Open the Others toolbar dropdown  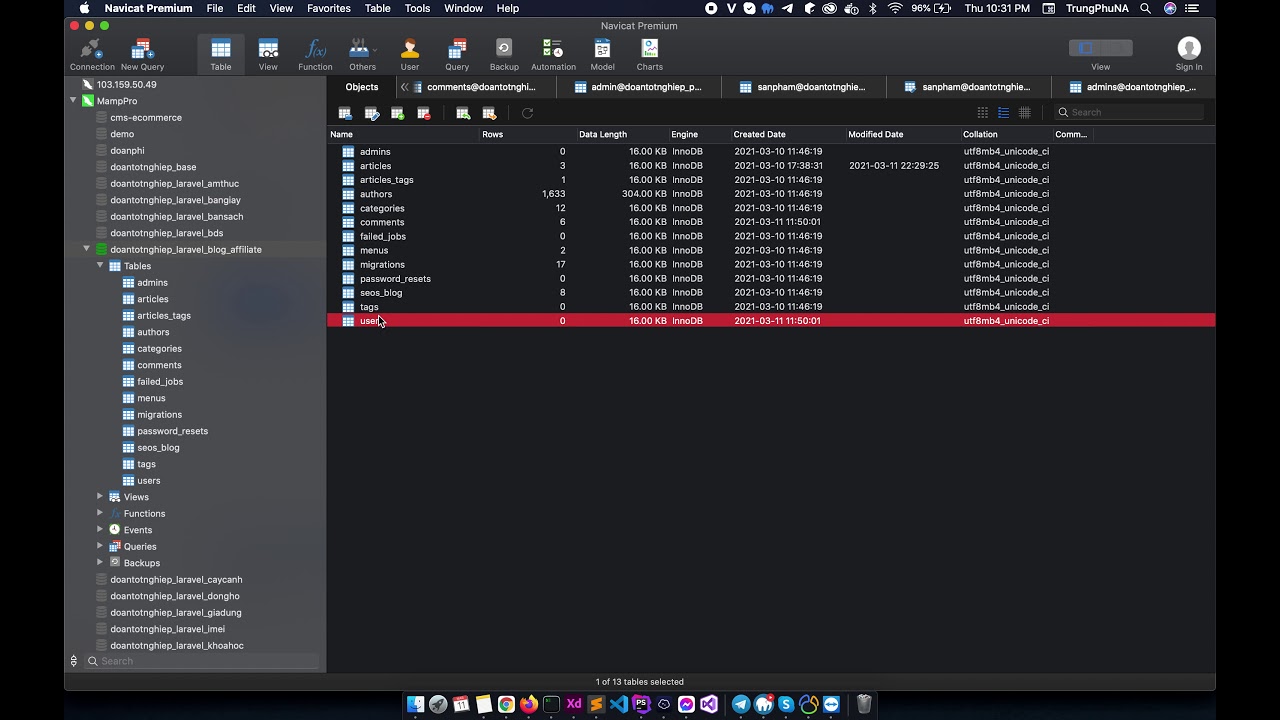362,54
